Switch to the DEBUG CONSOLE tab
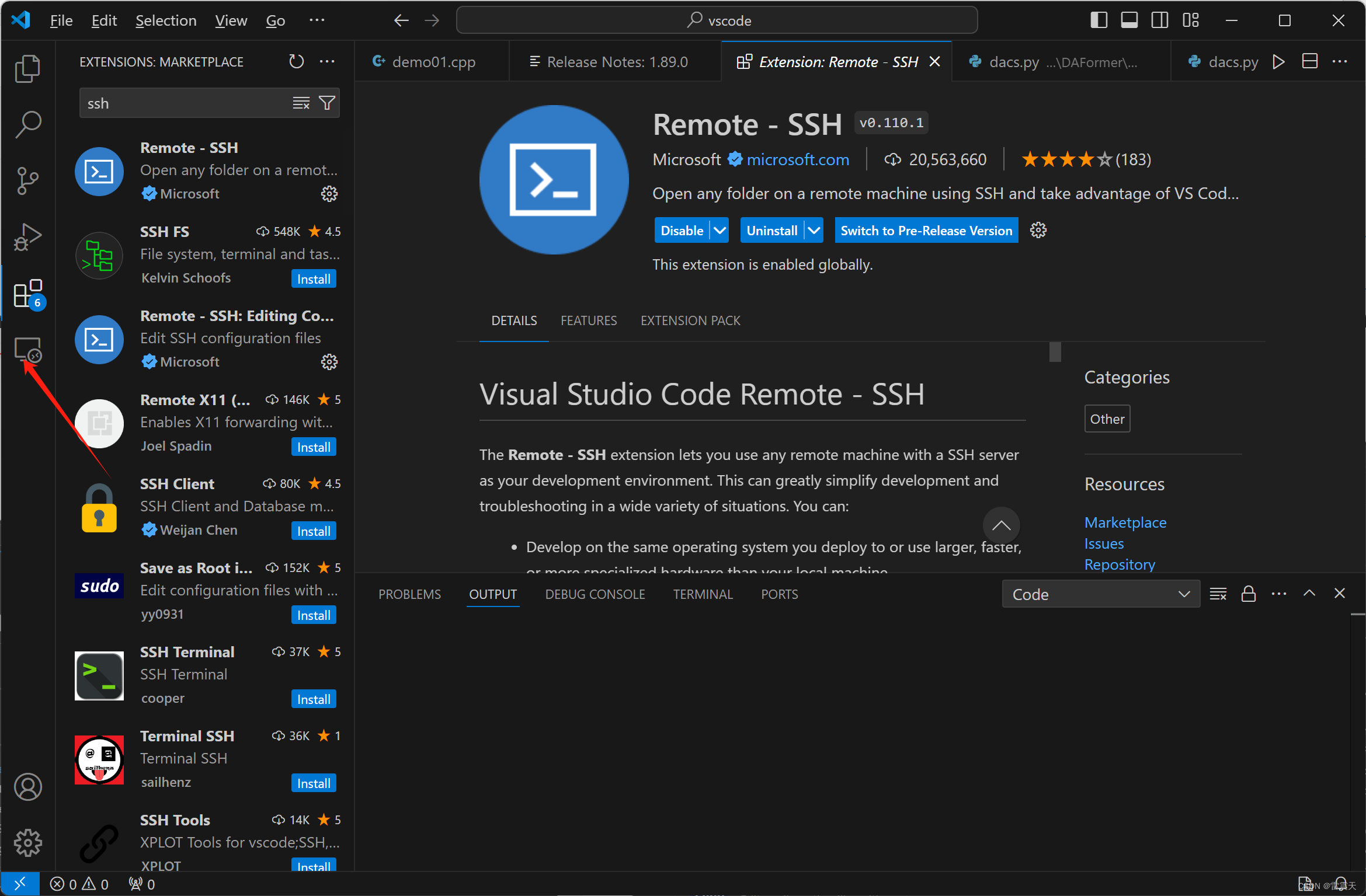The height and width of the screenshot is (896, 1366). tap(595, 594)
